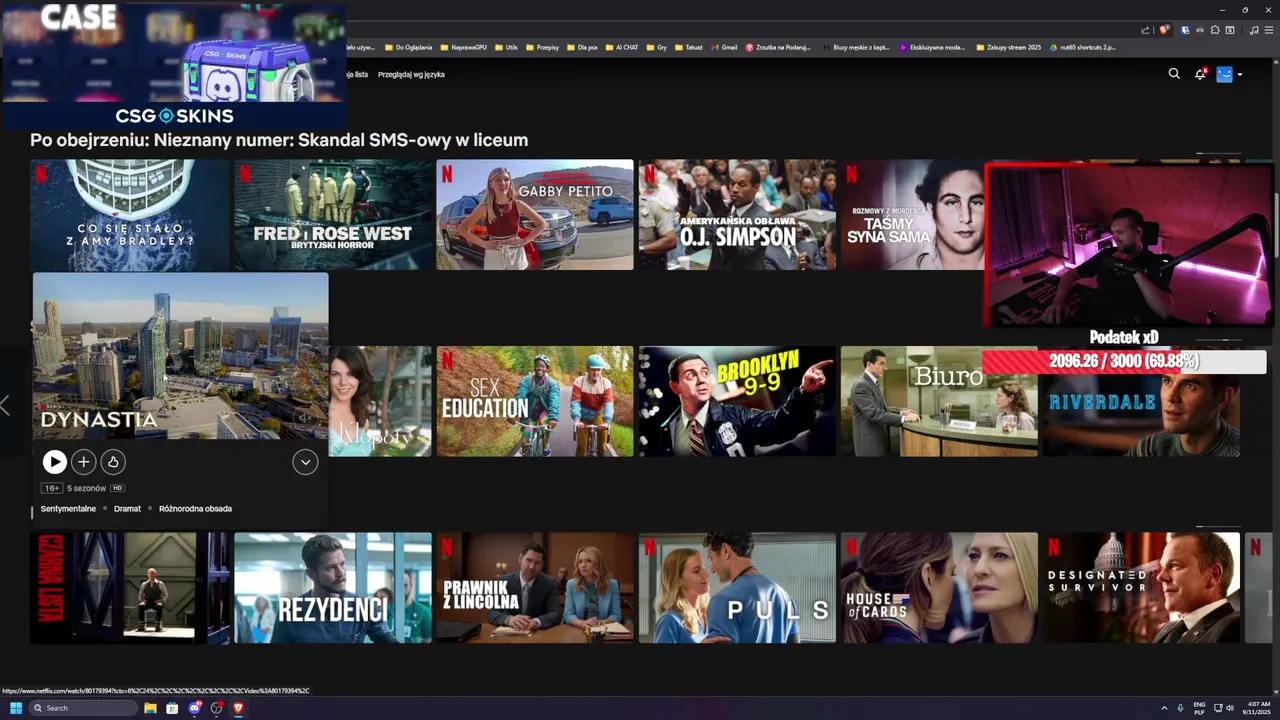Viewport: 1280px width, 720px height.
Task: Click the taskbar clock and date
Action: 1256,708
